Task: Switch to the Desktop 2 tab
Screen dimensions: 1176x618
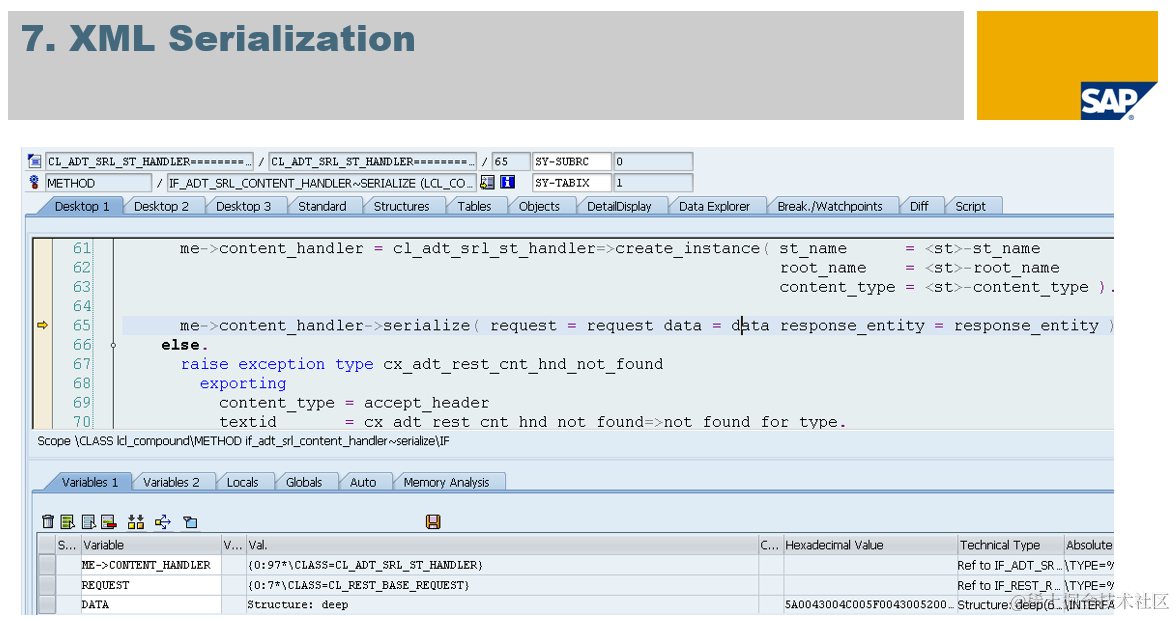Action: tap(161, 206)
